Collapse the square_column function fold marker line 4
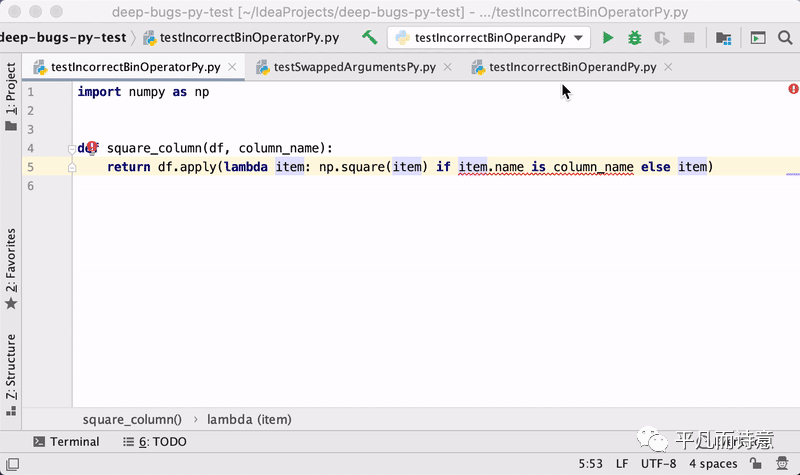 (72, 149)
